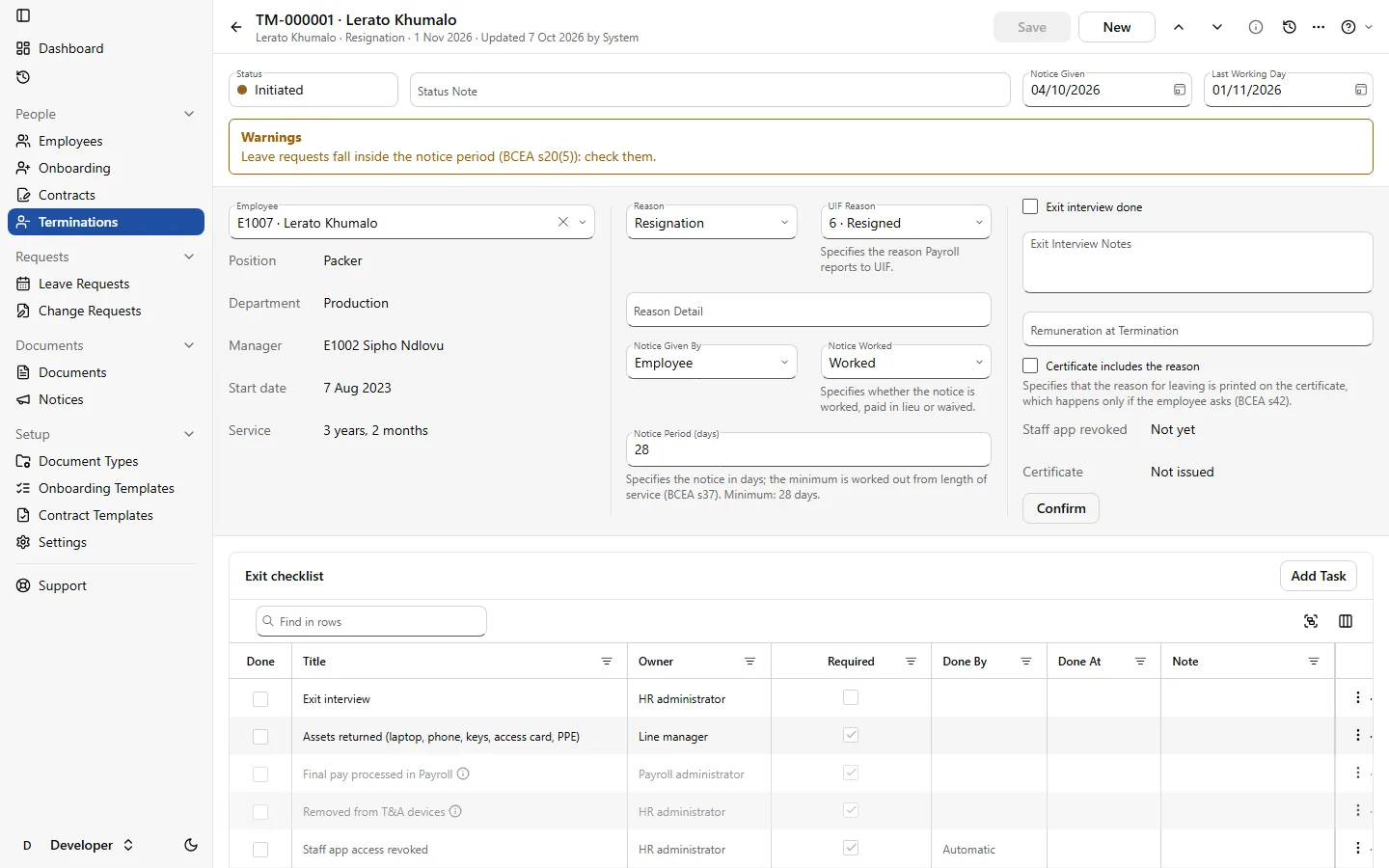Screen dimensions: 1389x868
Task: Open row menu for Exit interview task
Action: (1358, 697)
